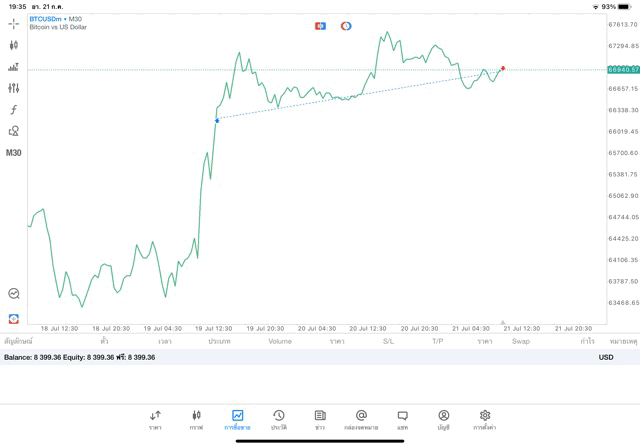640x447 pixels.
Task: Open the M30 timeframe selector
Action: 14,153
